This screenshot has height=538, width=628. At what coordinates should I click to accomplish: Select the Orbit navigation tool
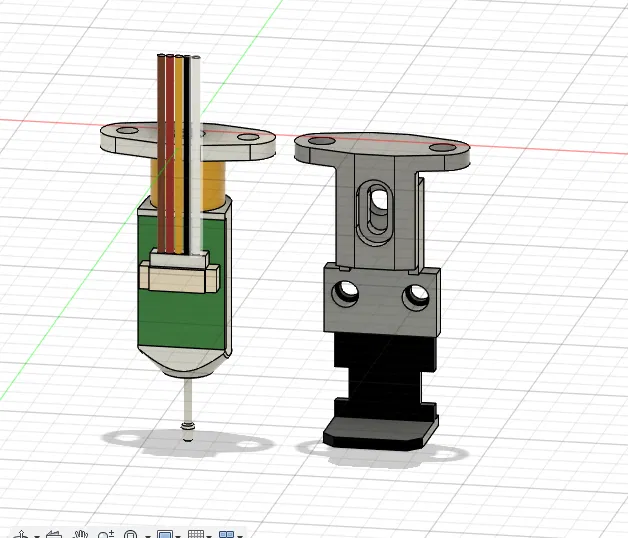[22, 534]
